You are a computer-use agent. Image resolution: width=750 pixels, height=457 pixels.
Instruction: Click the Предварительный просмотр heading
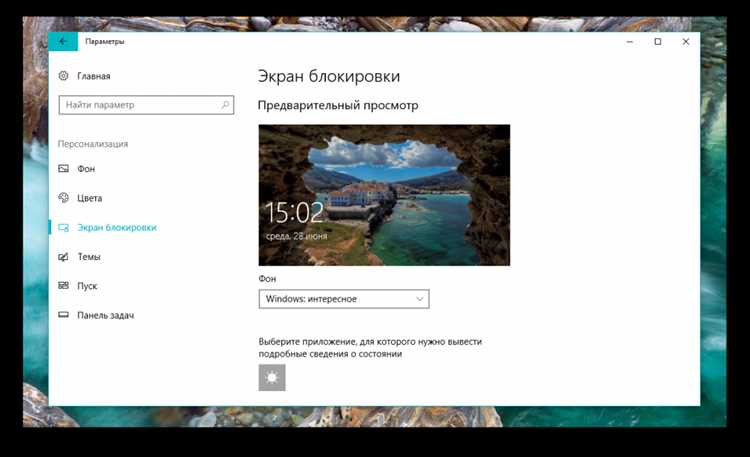338,105
